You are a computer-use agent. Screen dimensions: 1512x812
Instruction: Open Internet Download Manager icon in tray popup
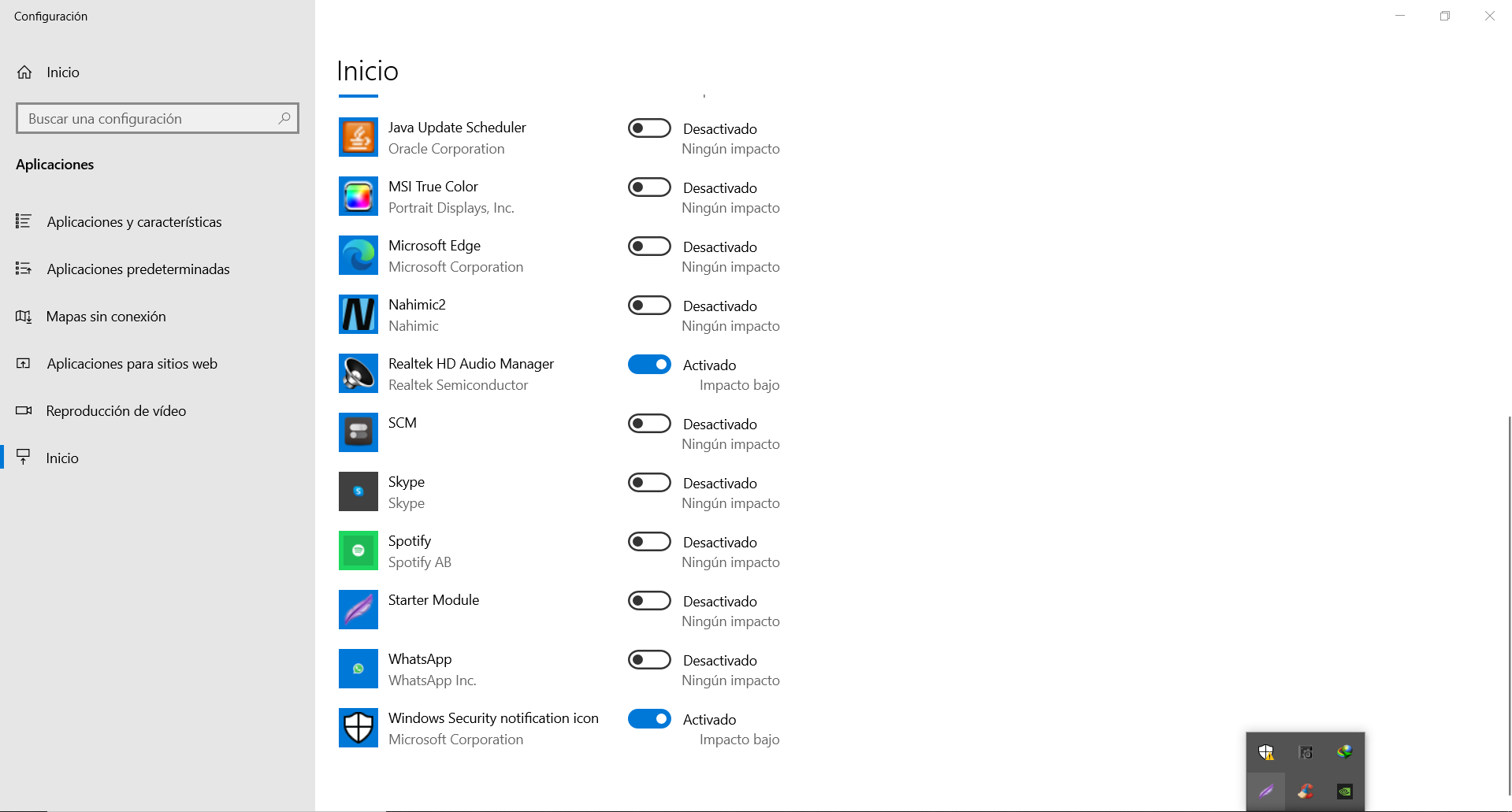point(1345,752)
